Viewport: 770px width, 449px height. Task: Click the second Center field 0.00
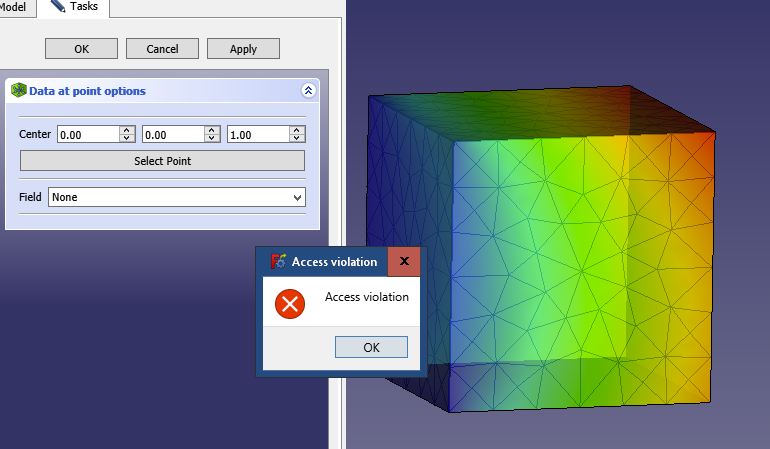pos(173,135)
